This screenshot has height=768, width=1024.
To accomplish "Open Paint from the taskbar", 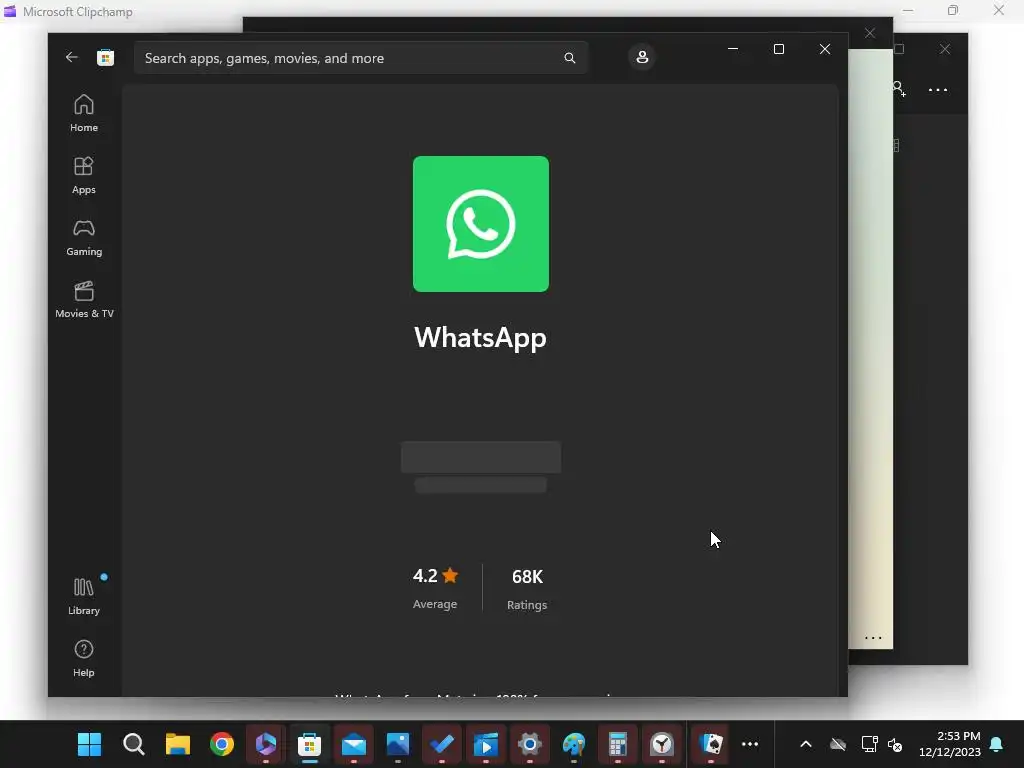I will click(x=574, y=744).
